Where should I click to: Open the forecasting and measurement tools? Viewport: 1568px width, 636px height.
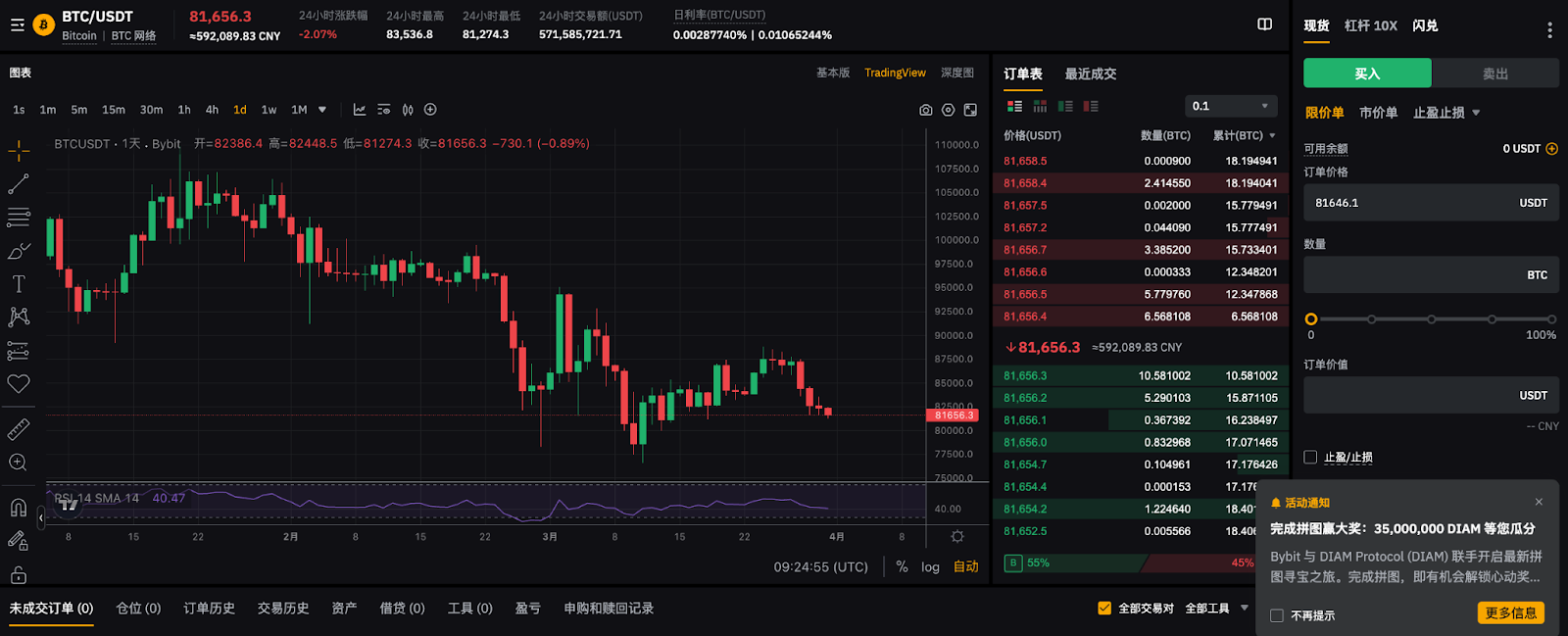[x=19, y=351]
